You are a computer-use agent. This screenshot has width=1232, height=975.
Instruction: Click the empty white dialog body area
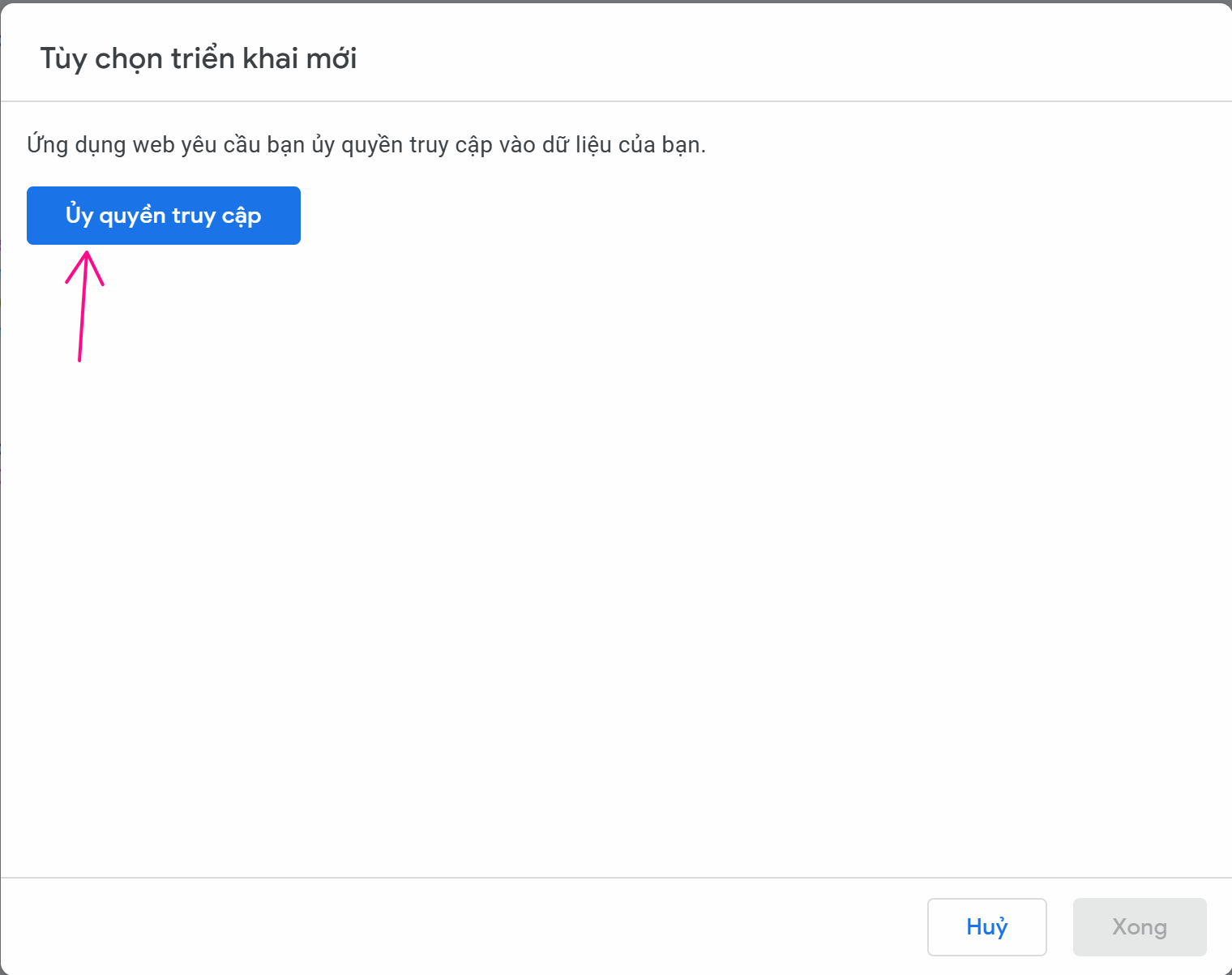point(616,527)
